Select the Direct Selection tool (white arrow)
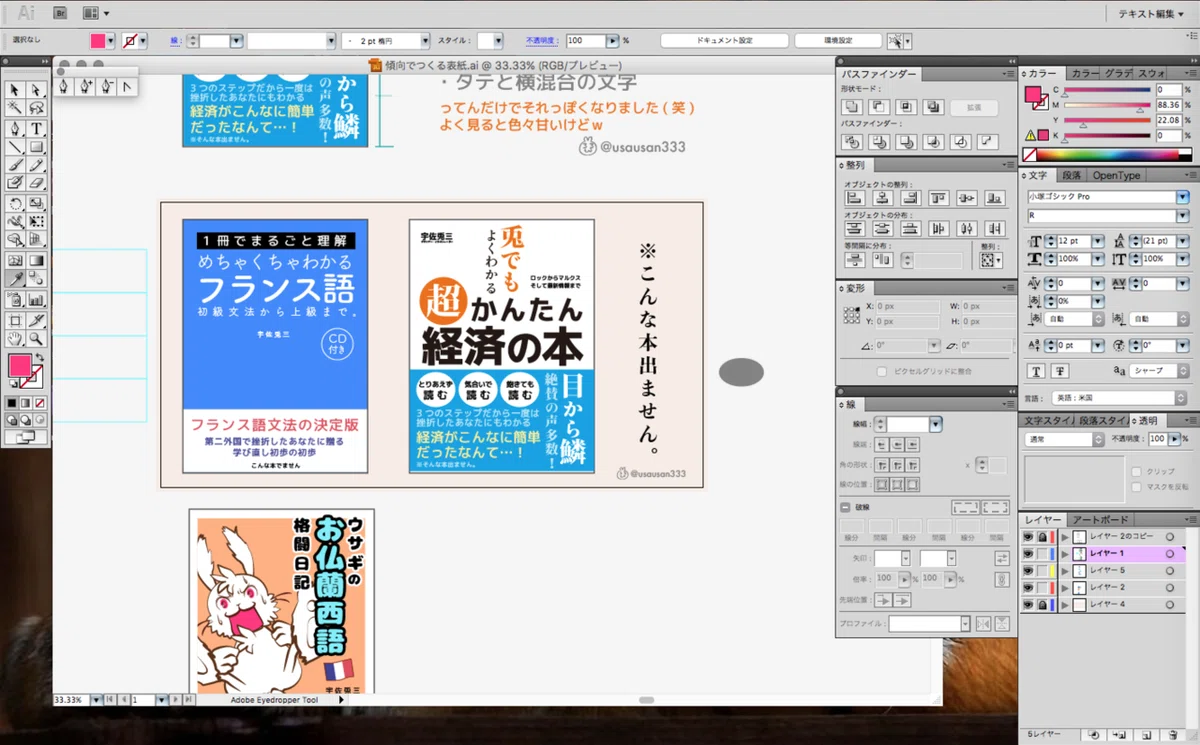The image size is (1200, 745). tap(37, 90)
